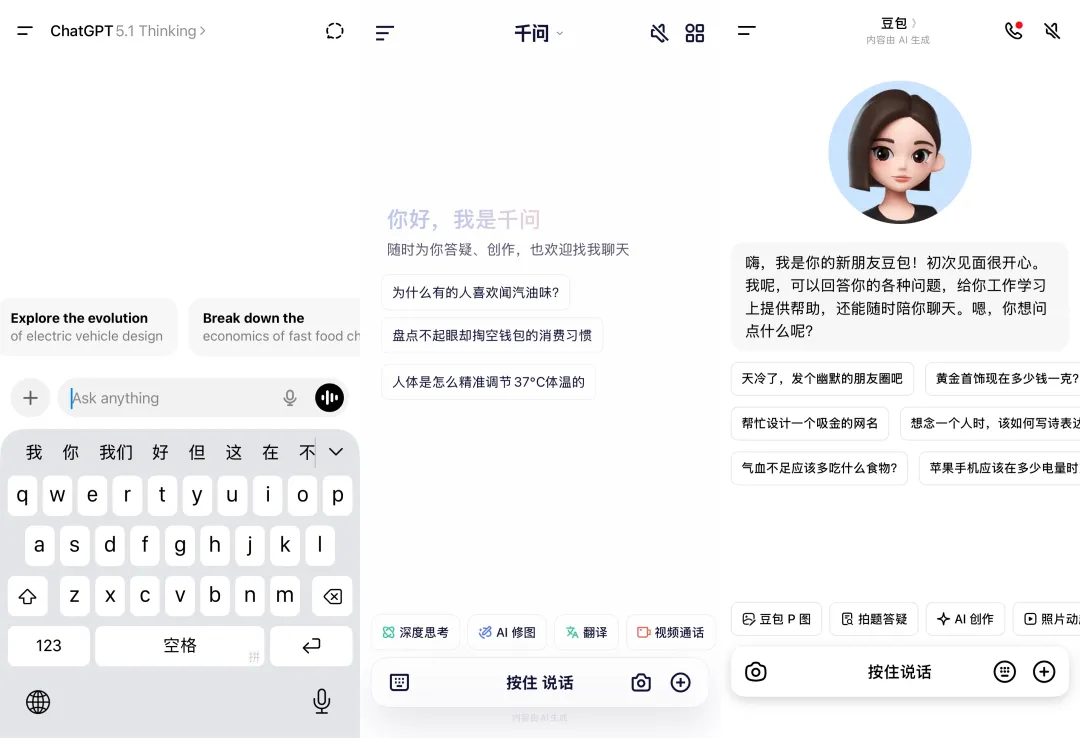Screen dimensions: 1080x738
Task: Tap the voice waveform button beside Ask anything
Action: (x=329, y=397)
